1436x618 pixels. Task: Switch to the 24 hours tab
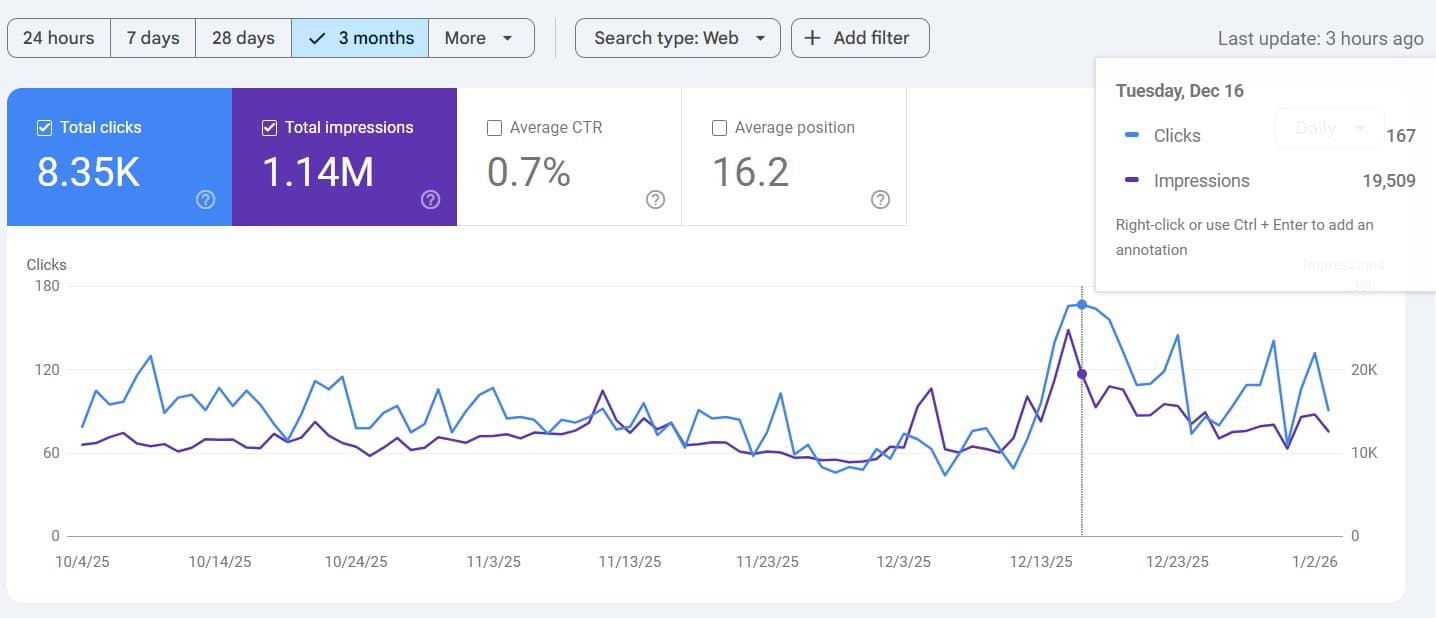click(x=58, y=37)
